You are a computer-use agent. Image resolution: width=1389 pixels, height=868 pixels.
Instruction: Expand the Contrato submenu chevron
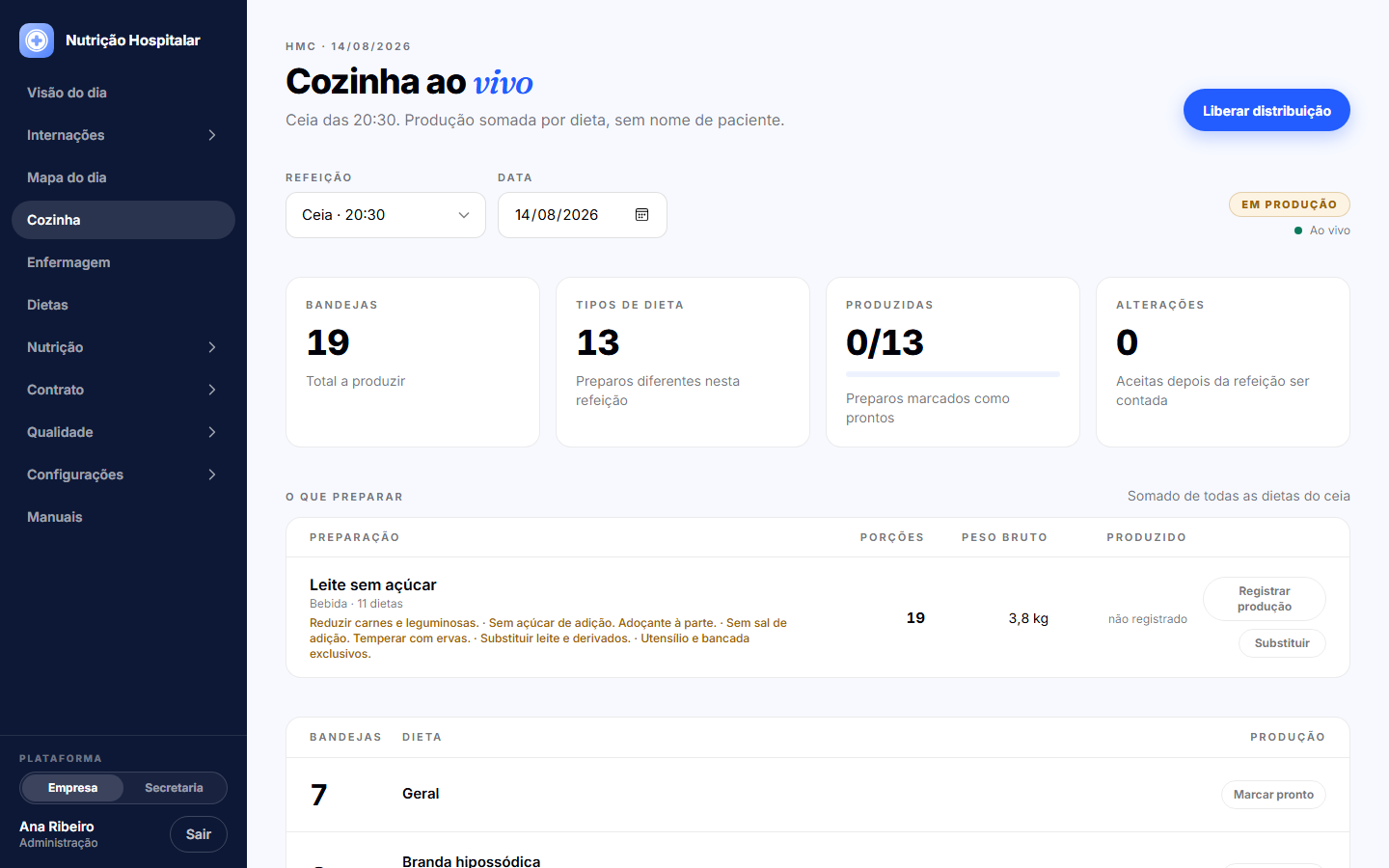coord(212,390)
